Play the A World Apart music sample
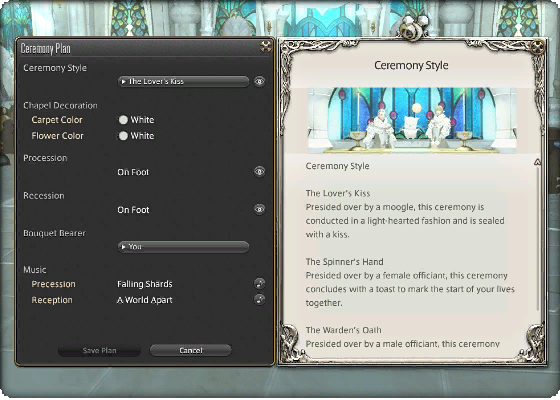Viewport: 560px width, 400px height. tap(260, 299)
